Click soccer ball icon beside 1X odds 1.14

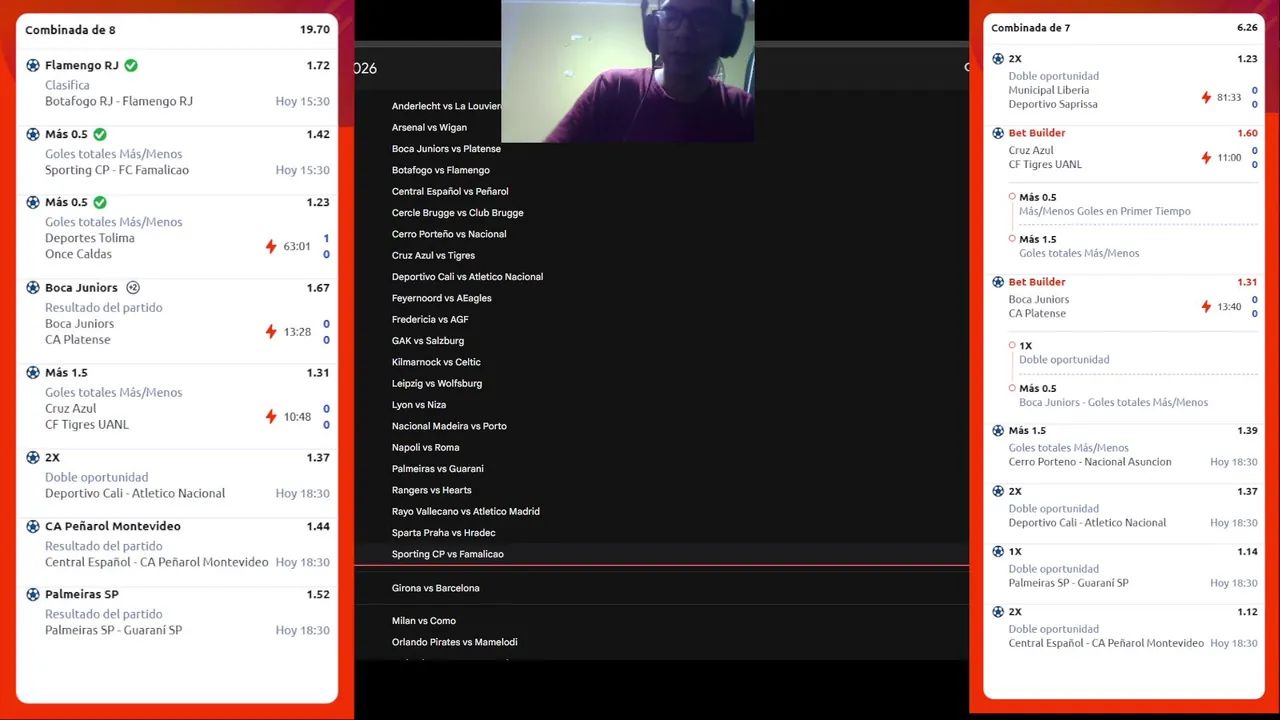point(998,551)
